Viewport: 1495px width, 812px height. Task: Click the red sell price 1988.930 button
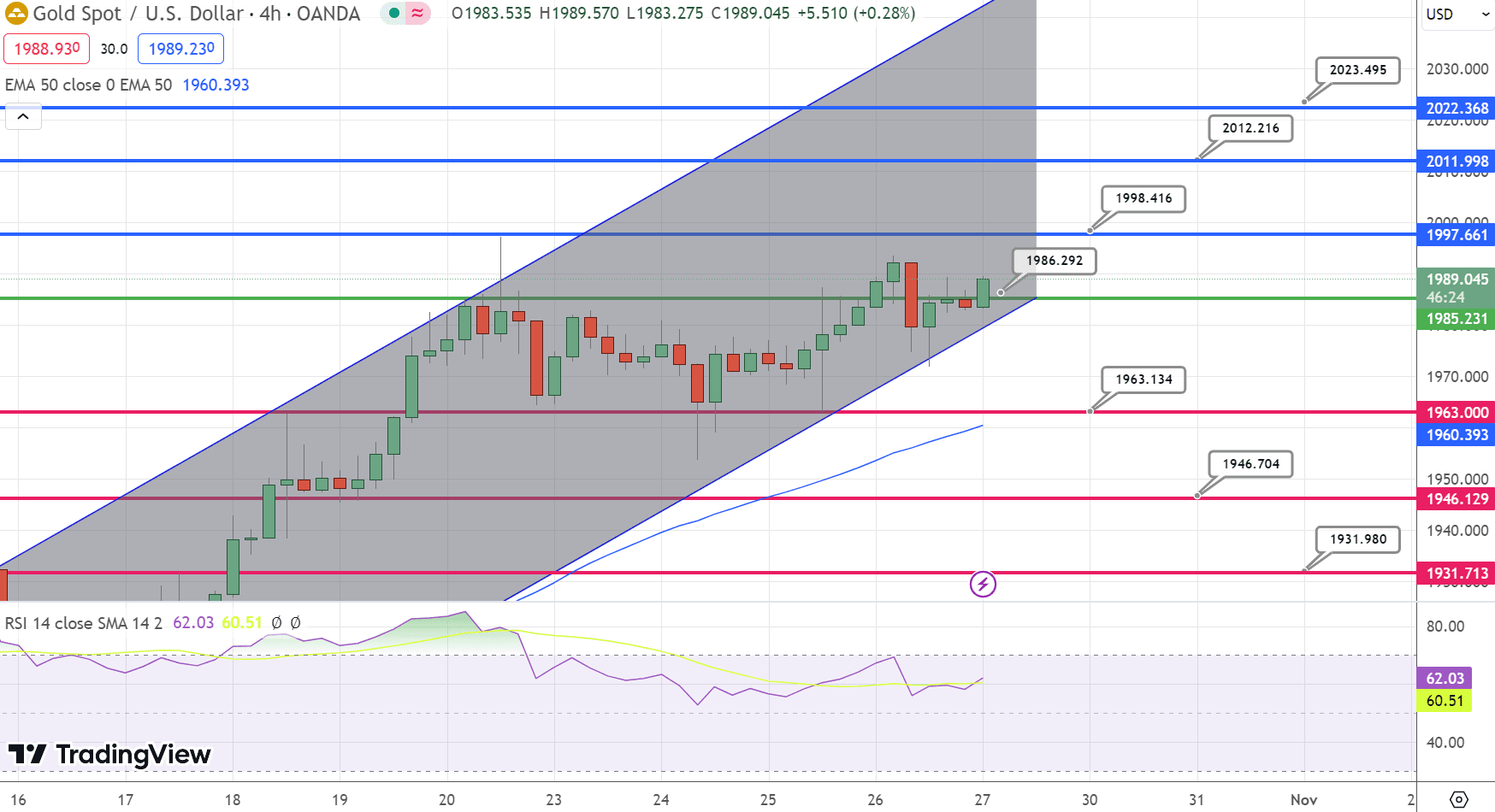47,49
